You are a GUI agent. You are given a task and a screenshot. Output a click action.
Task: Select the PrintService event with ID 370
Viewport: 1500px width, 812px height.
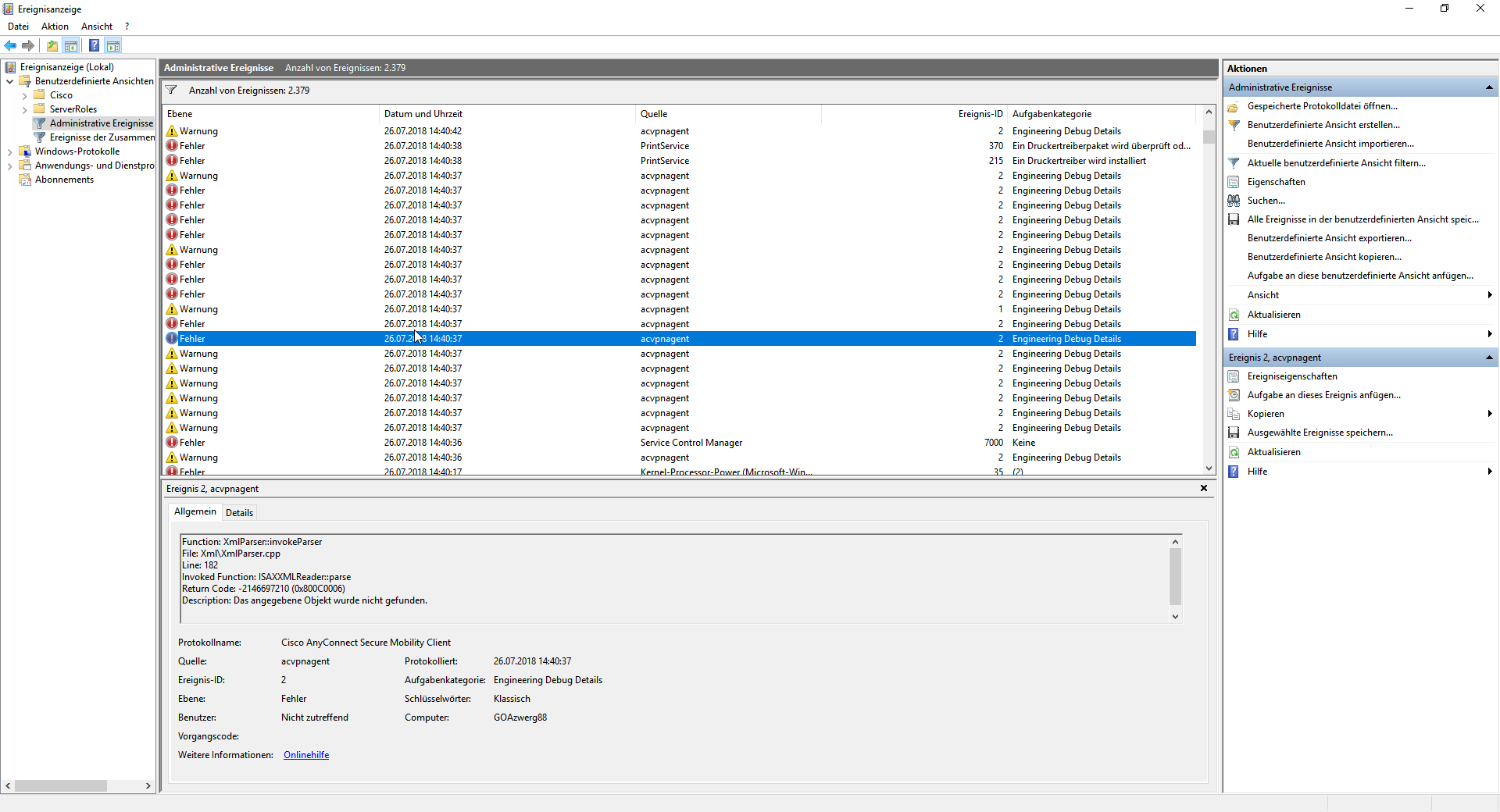point(680,146)
